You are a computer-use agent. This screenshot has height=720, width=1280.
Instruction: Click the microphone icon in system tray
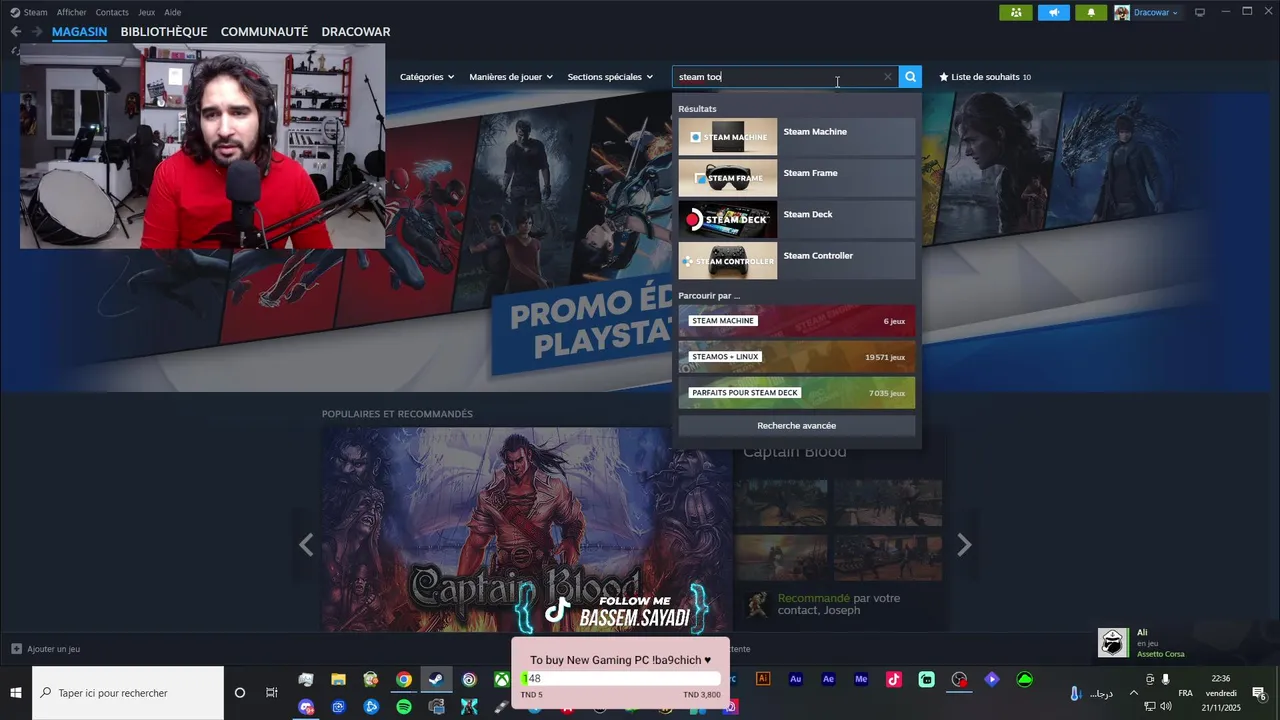coord(1165,680)
